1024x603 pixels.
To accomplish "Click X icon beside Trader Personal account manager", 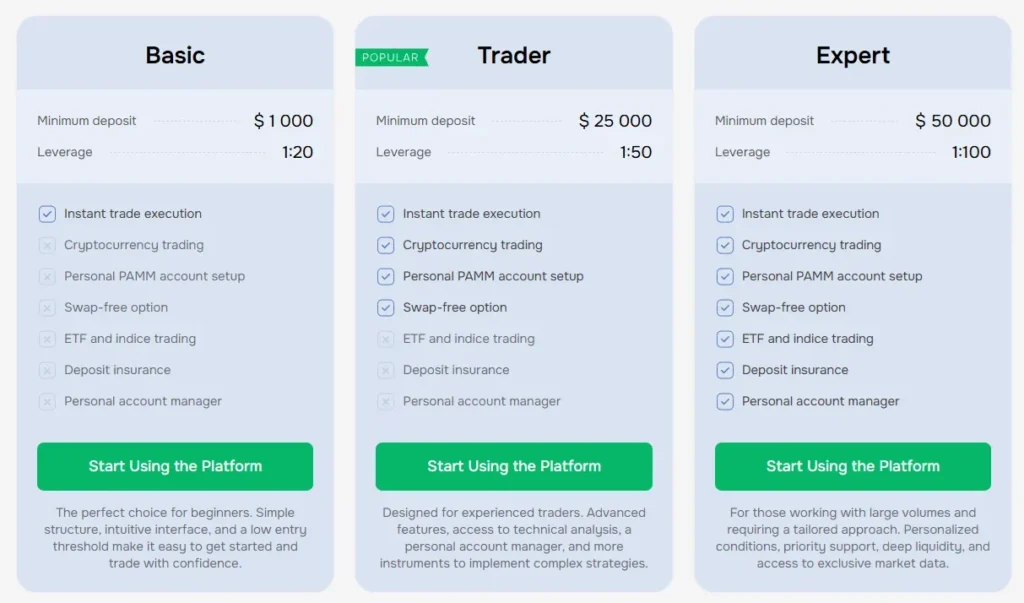I will (x=386, y=402).
